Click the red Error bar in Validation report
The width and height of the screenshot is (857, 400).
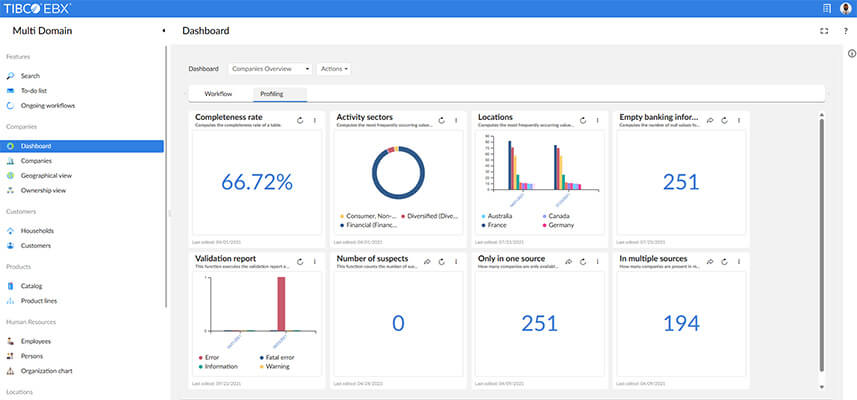point(281,304)
